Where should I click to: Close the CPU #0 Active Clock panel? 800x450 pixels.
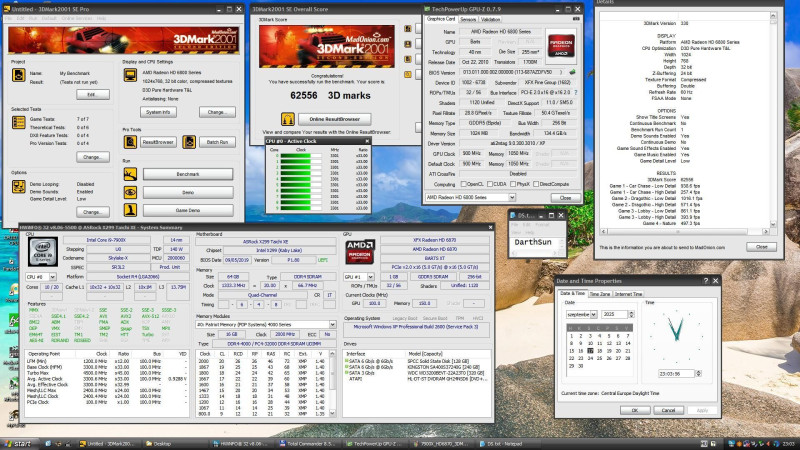pyautogui.click(x=367, y=141)
